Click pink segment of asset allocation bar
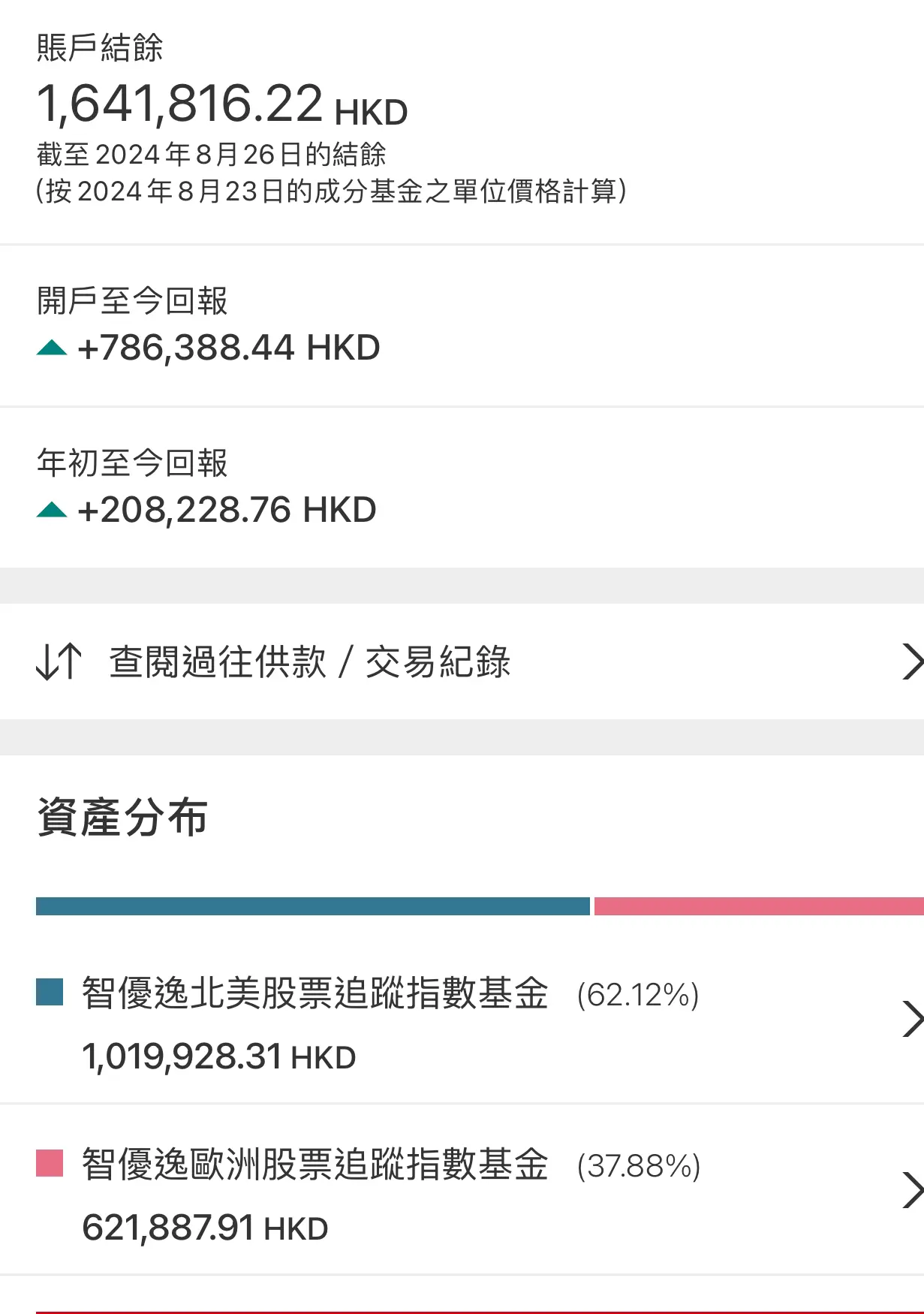Image resolution: width=924 pixels, height=1314 pixels. 759,906
